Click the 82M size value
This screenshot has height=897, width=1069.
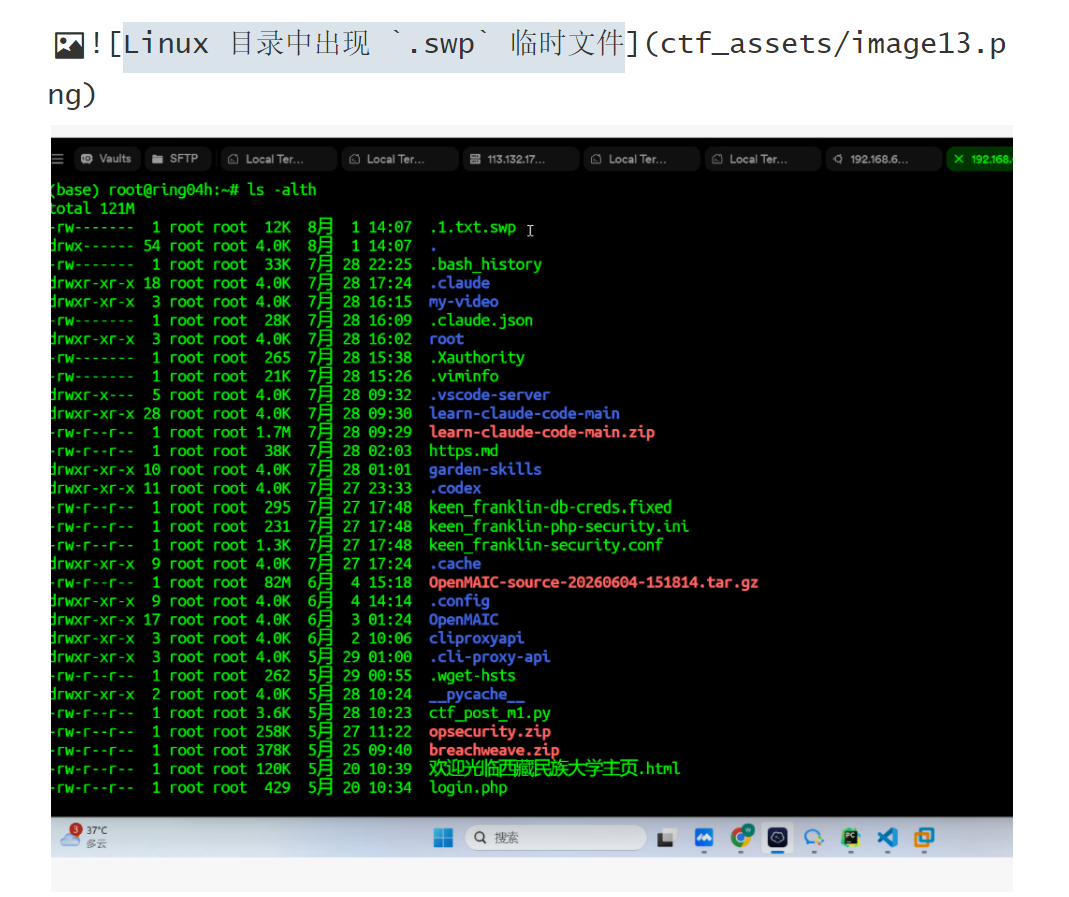277,583
